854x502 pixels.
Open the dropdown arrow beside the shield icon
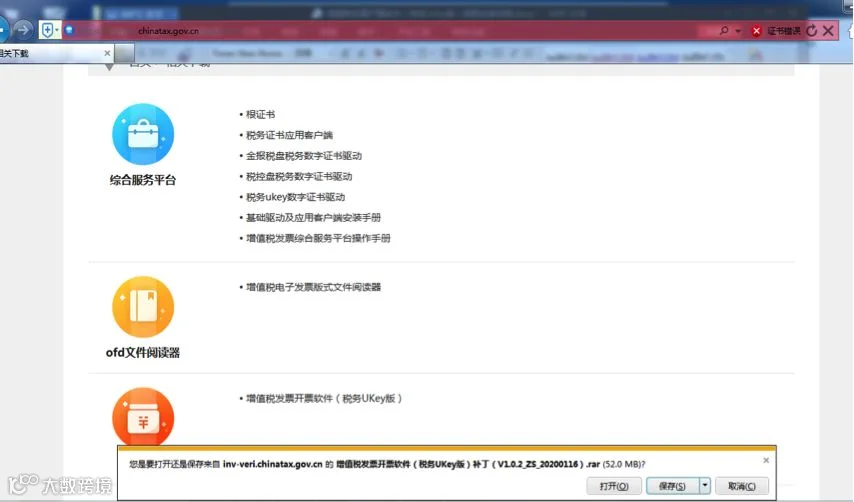[57, 30]
